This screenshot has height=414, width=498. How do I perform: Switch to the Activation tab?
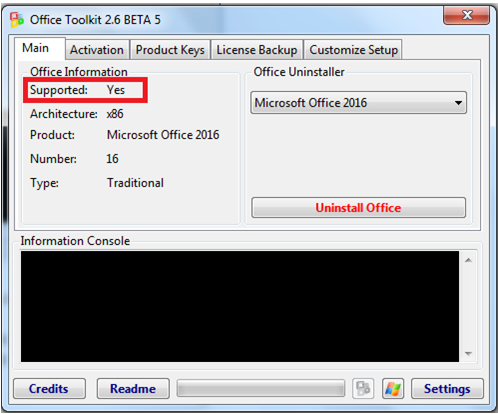[97, 50]
